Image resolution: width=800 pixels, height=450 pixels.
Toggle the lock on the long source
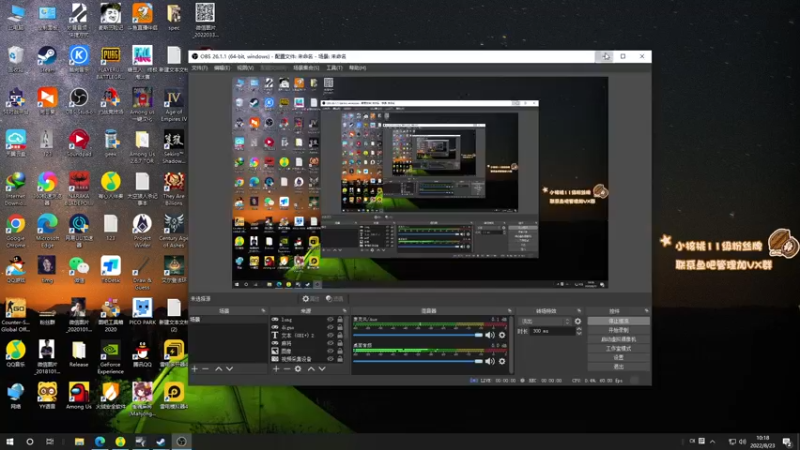click(x=340, y=320)
